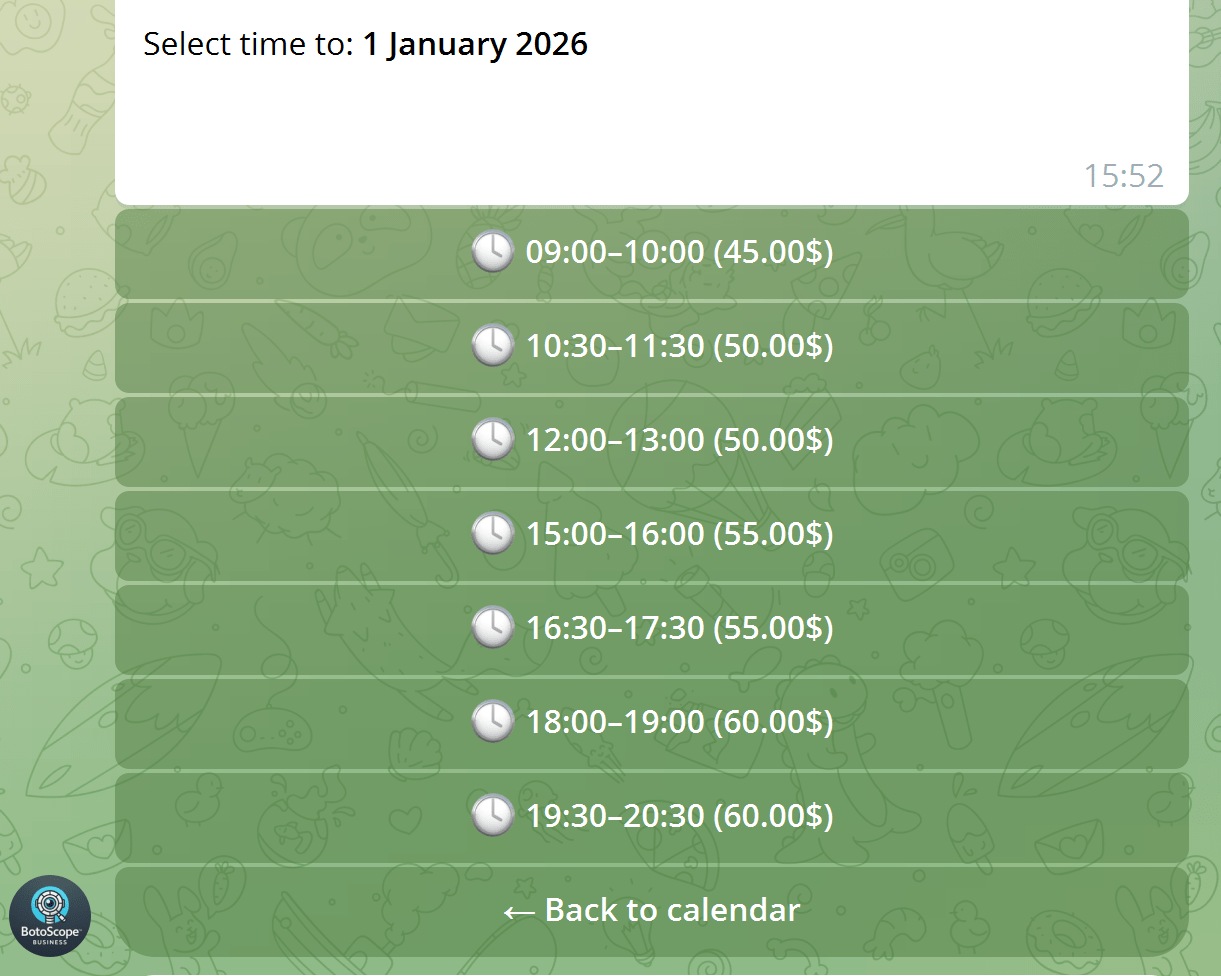
Task: Click the clock icon on the 09:00–10:00 slot
Action: 492,252
